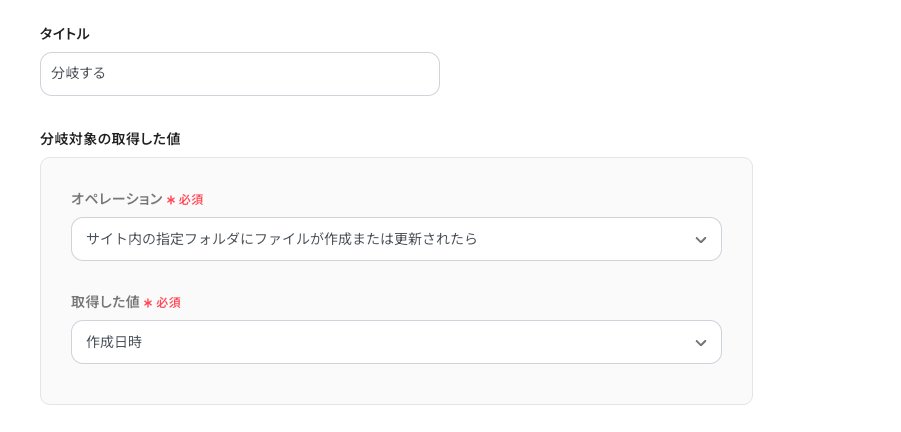Click the gray panel background below 作成日時
901x432 pixels.
[396, 384]
